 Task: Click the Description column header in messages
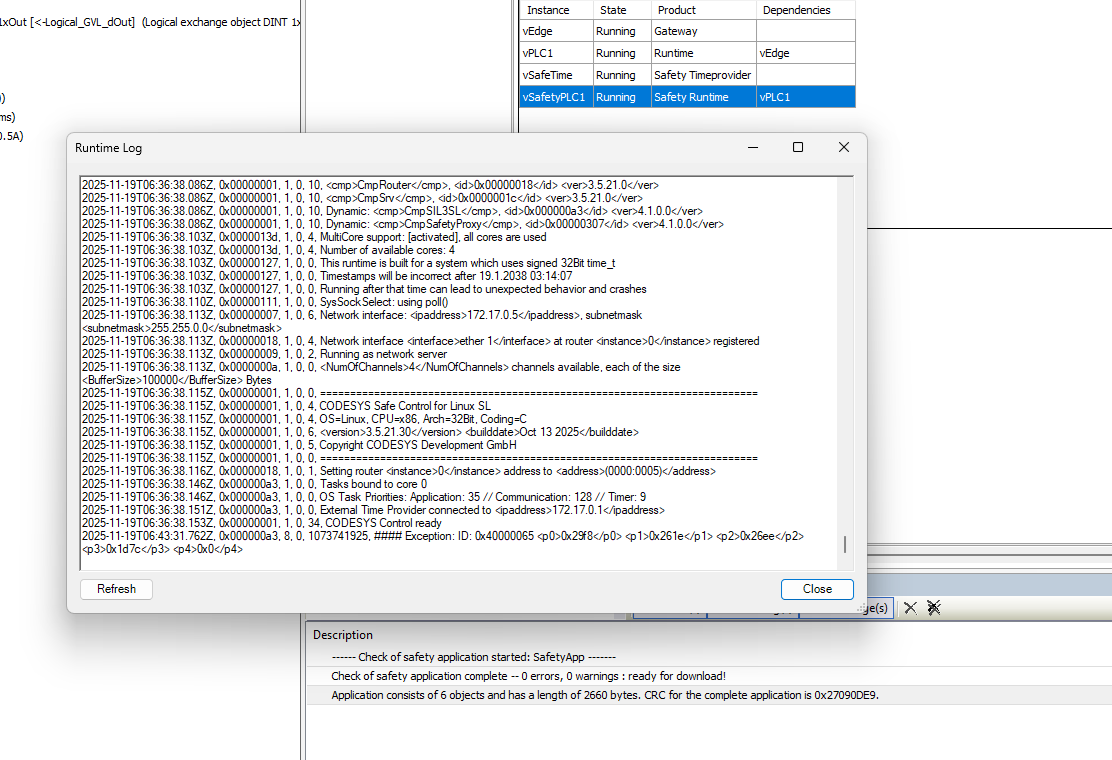343,635
